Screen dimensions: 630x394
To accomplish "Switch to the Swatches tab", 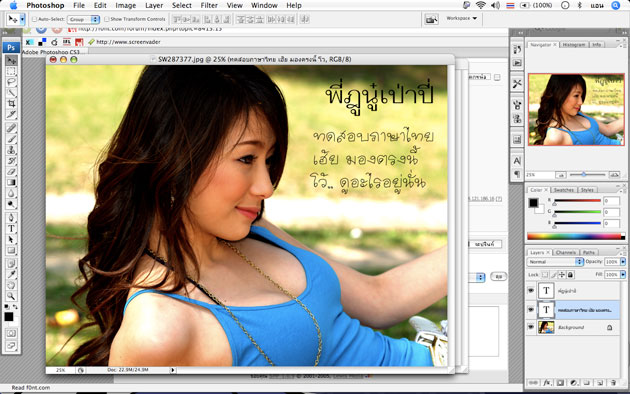I will click(x=564, y=190).
